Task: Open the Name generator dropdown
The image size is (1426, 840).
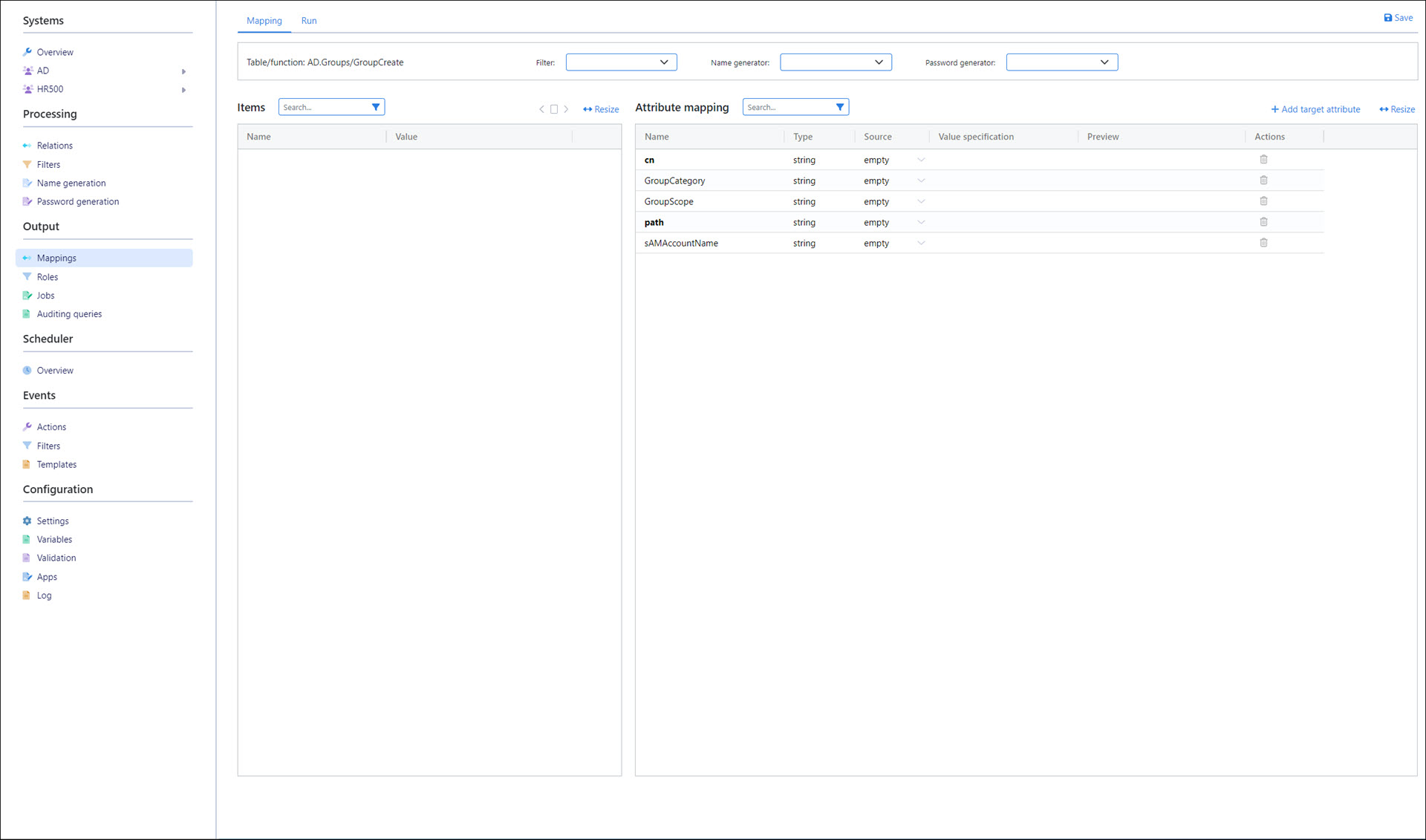Action: pos(836,62)
